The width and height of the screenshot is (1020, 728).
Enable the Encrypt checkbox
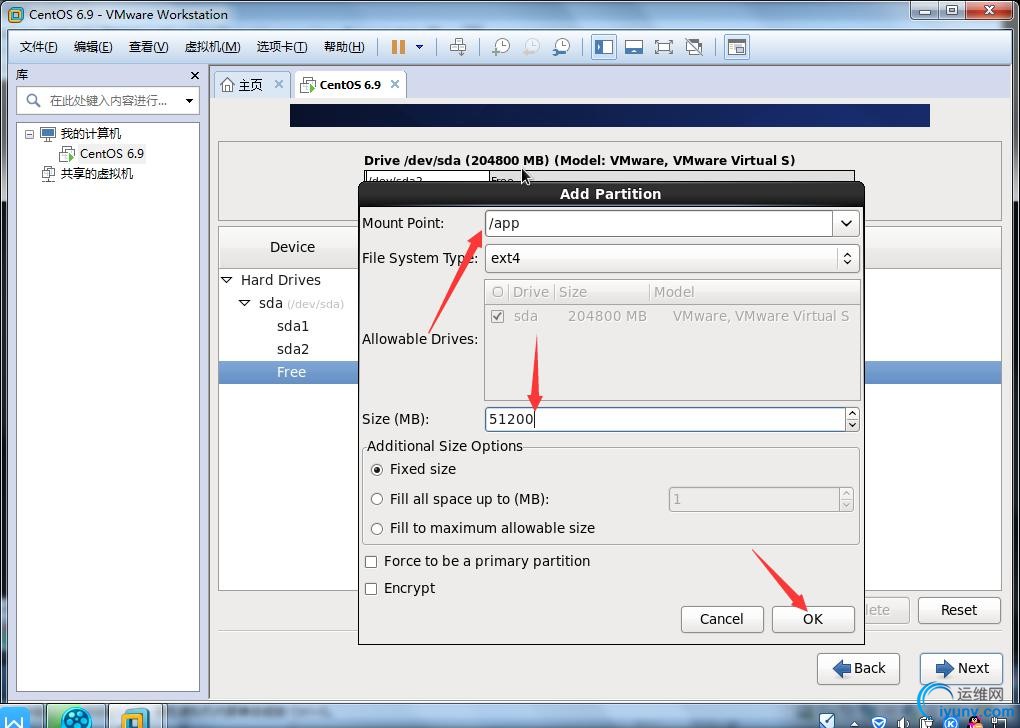[371, 589]
